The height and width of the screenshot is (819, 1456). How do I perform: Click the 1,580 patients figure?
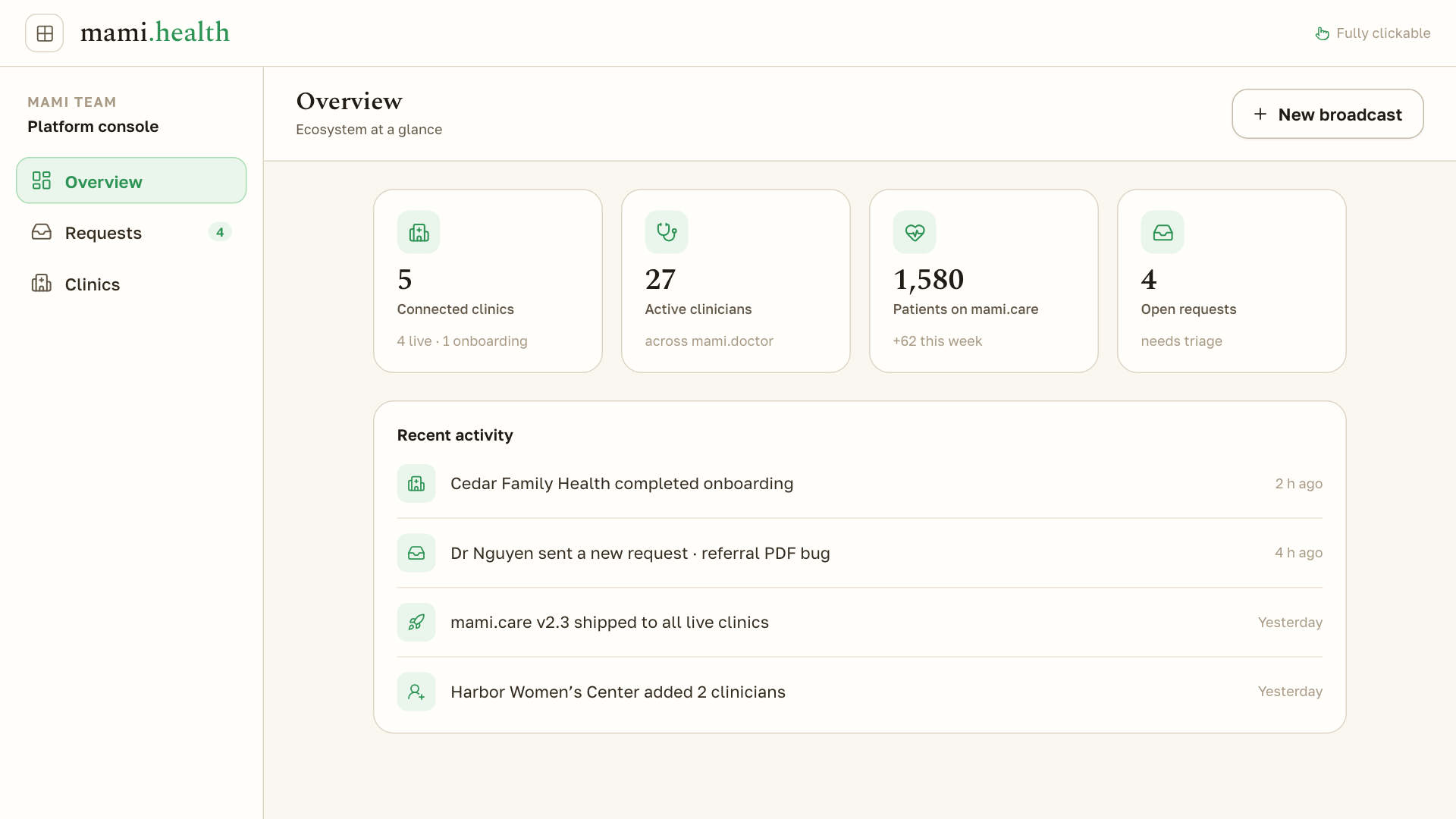point(929,280)
